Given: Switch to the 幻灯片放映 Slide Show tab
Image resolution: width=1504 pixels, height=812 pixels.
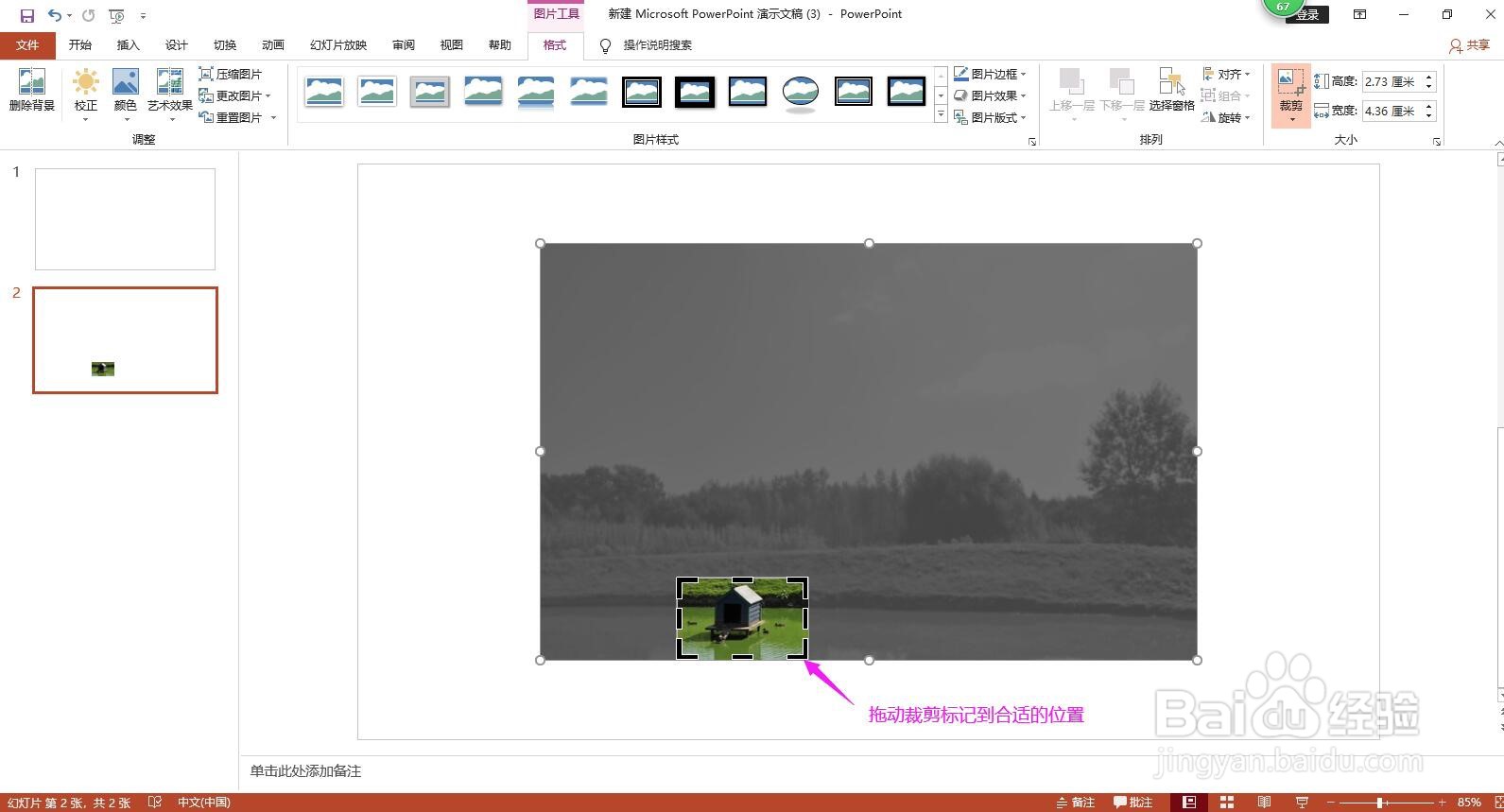Looking at the screenshot, I should click(x=338, y=45).
